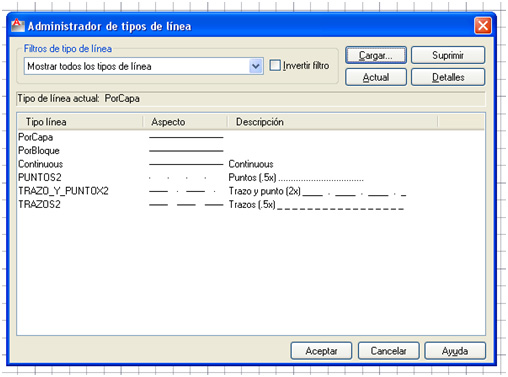Close the Administrador de tipos de línea dialog

click(x=483, y=26)
